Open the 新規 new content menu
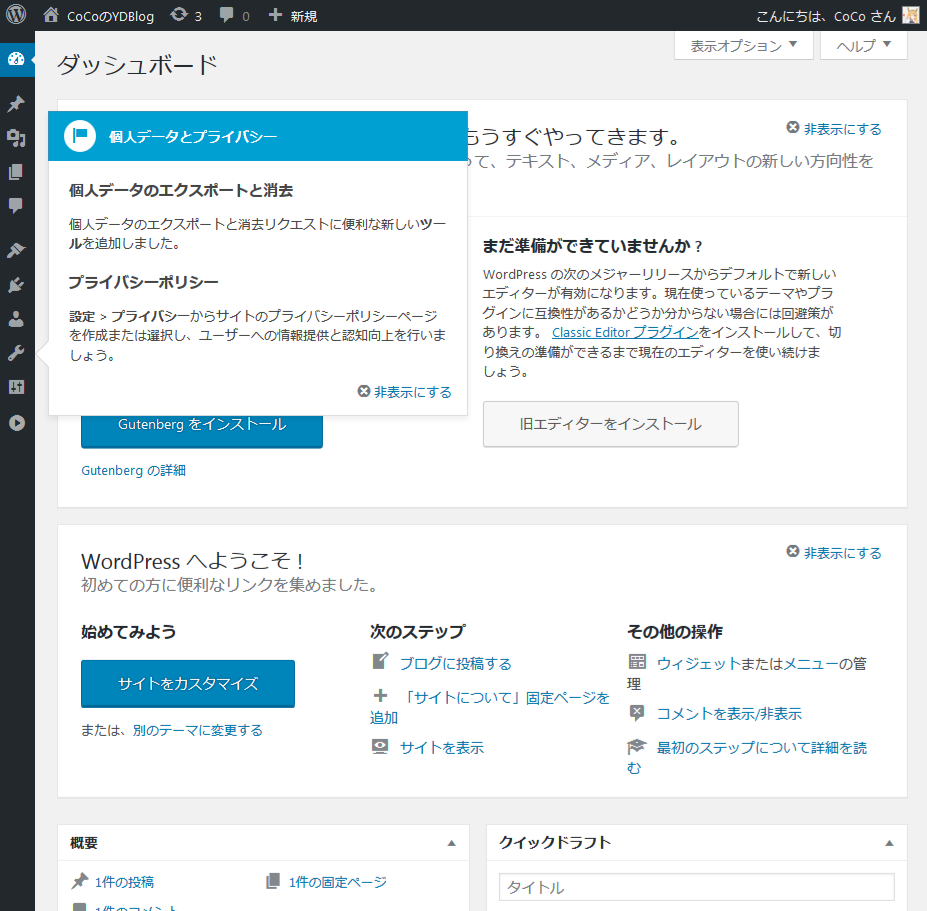Image resolution: width=927 pixels, height=911 pixels. click(x=293, y=16)
